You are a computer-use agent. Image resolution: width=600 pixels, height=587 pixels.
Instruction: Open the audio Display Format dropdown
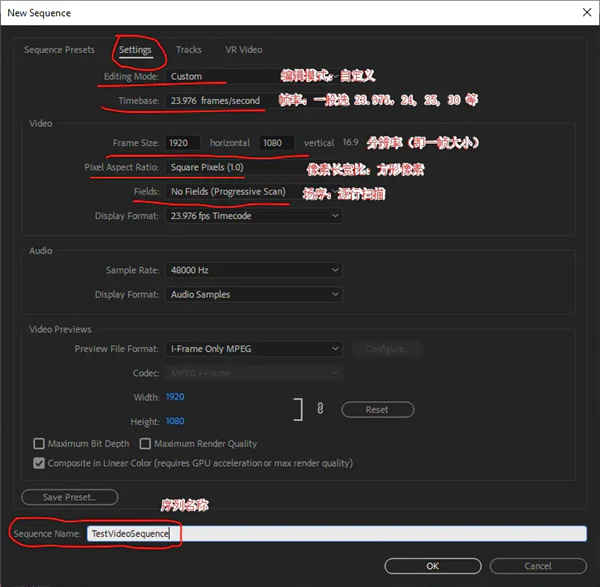pyautogui.click(x=254, y=295)
